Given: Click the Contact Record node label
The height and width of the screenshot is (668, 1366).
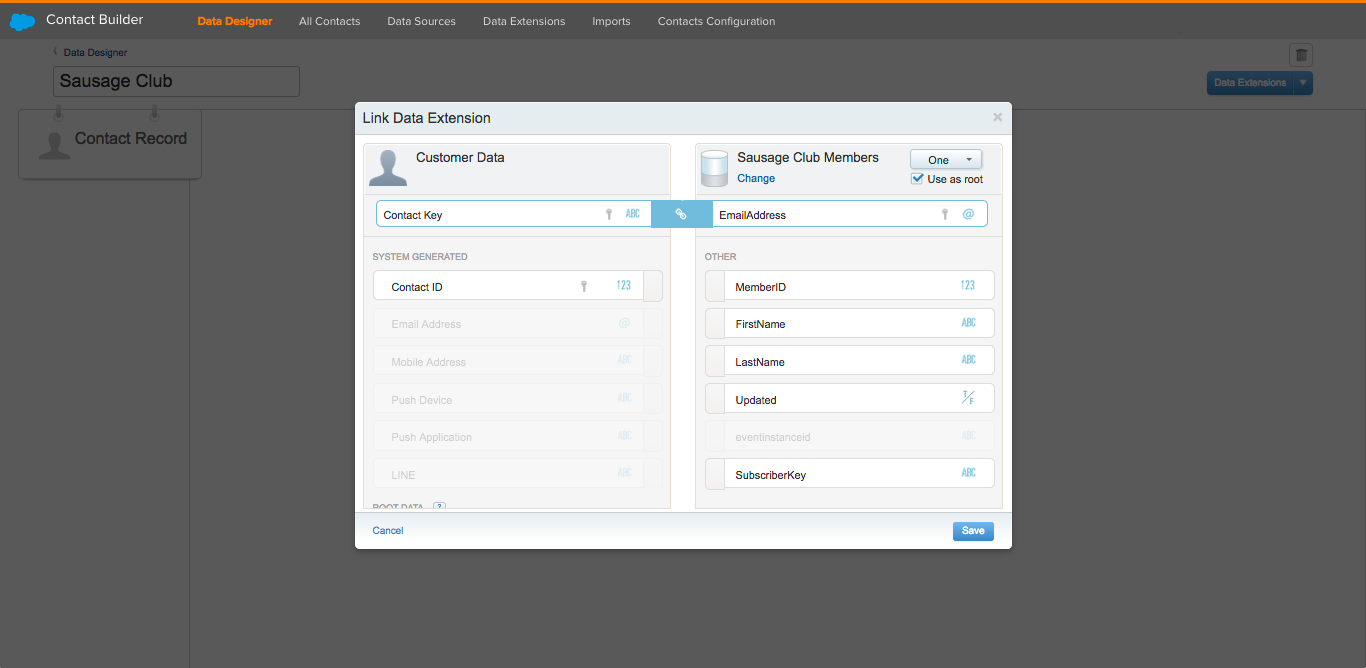Looking at the screenshot, I should click(x=131, y=138).
